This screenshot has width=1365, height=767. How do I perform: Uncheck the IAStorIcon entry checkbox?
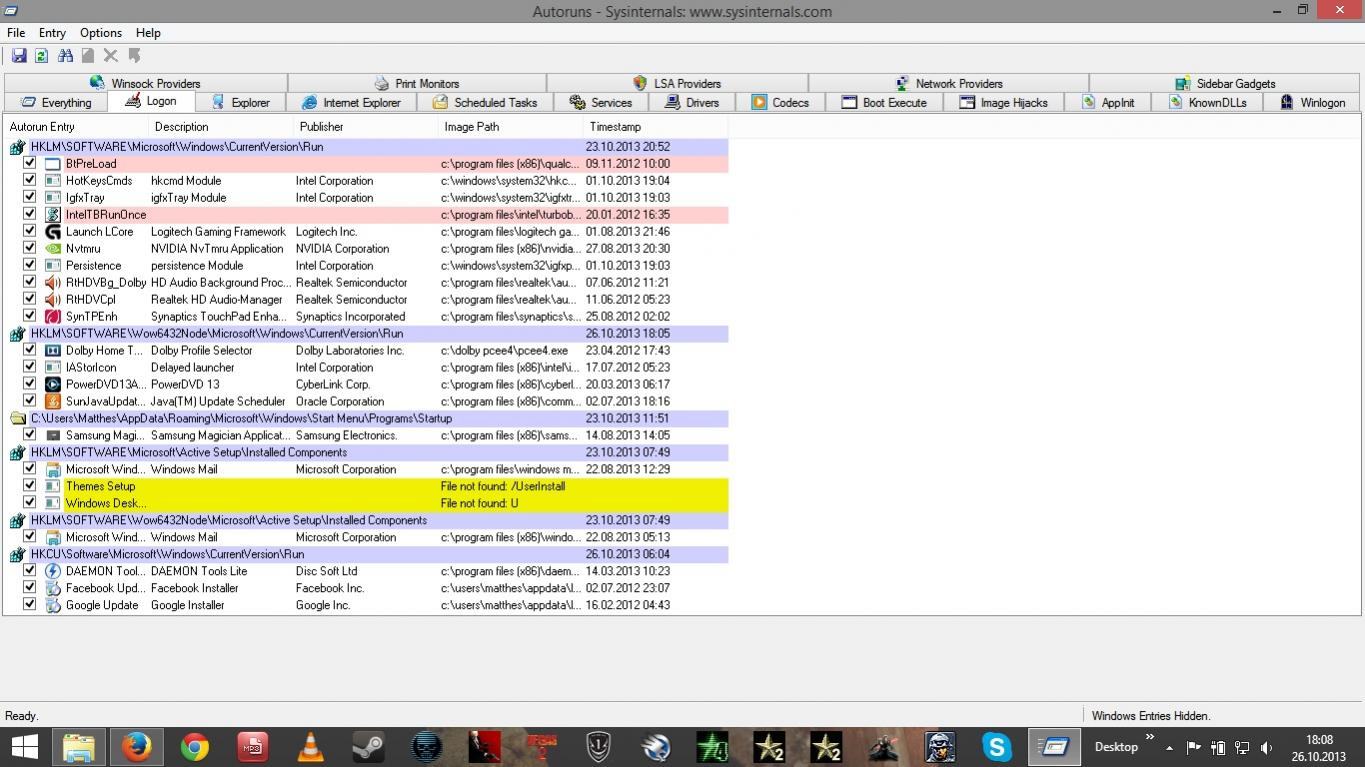(29, 367)
